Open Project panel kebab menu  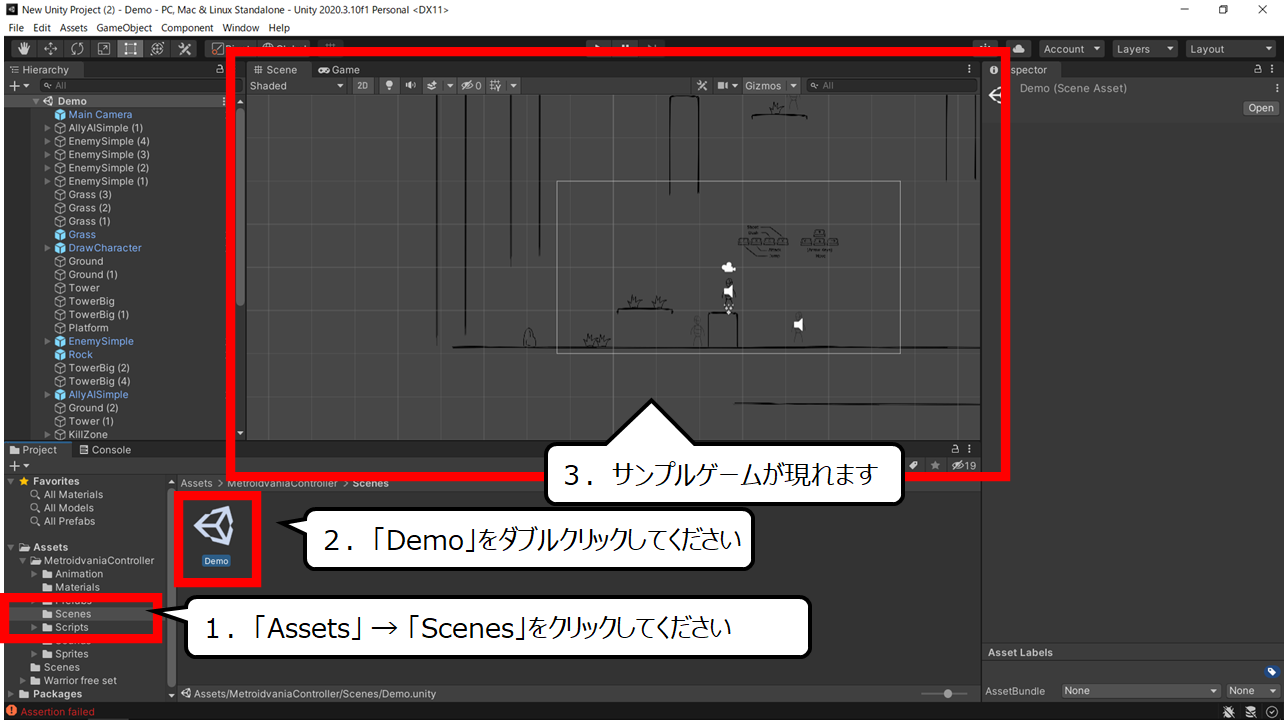(x=969, y=450)
